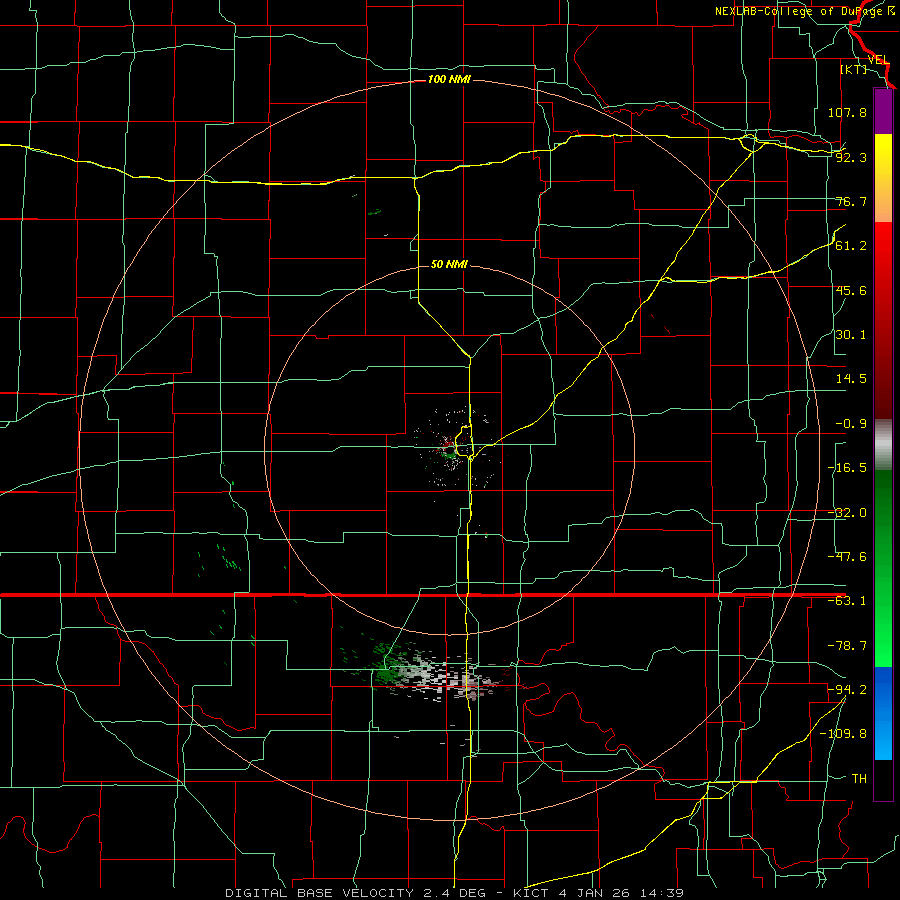This screenshot has width=900, height=900.
Task: Select the -32.0 legend value
Action: (847, 513)
